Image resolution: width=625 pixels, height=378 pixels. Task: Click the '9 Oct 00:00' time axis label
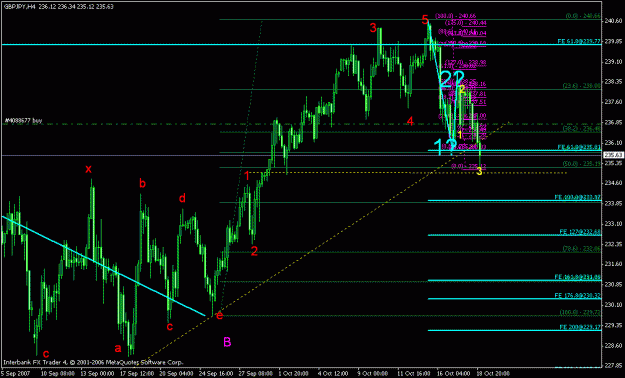(x=373, y=374)
